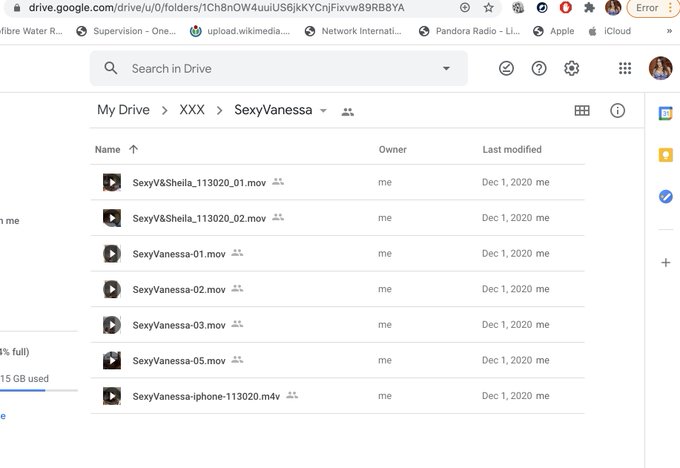680x468 pixels.
Task: Select SexyVanessa-01.mov file name
Action: tap(179, 254)
